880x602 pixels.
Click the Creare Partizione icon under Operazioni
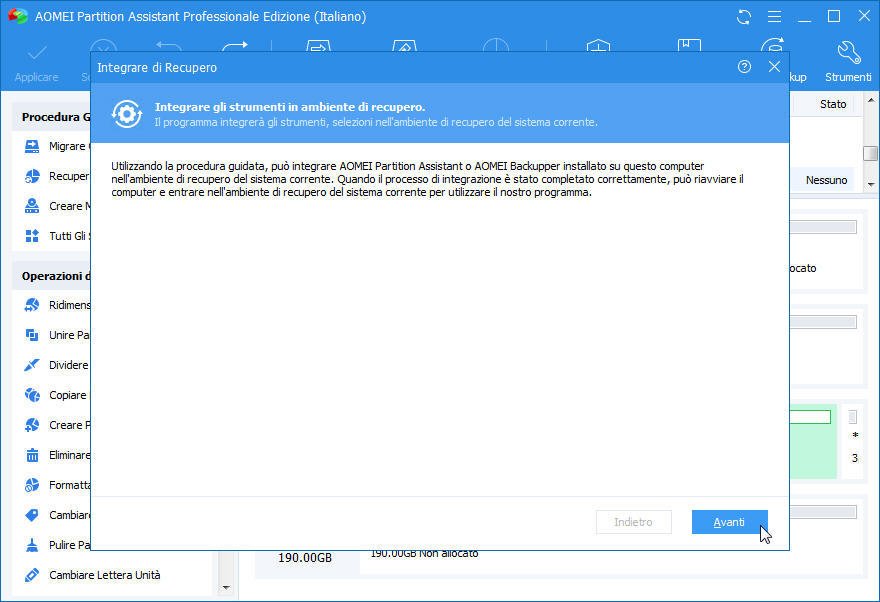(32, 425)
